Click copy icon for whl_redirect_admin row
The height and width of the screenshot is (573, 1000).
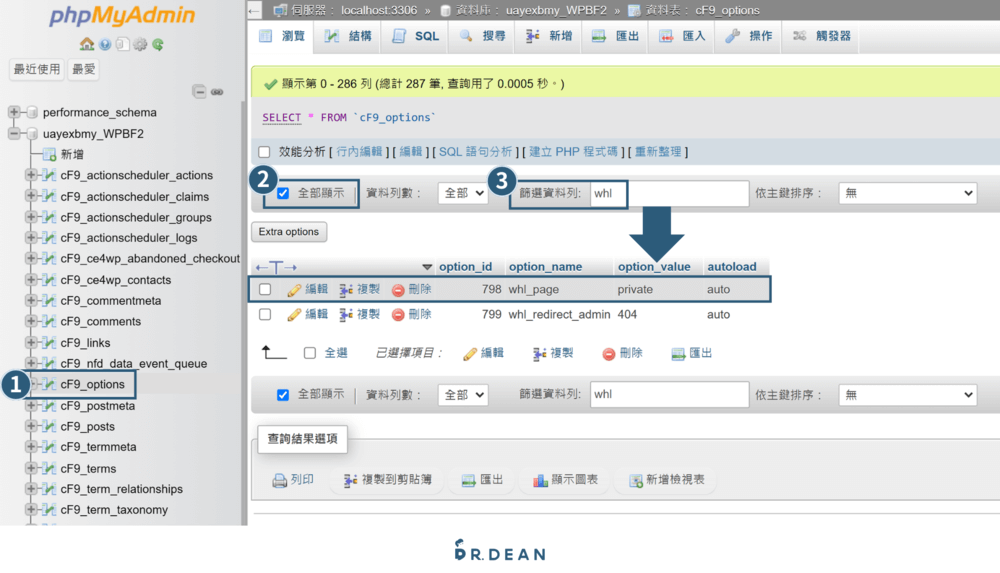coord(346,315)
